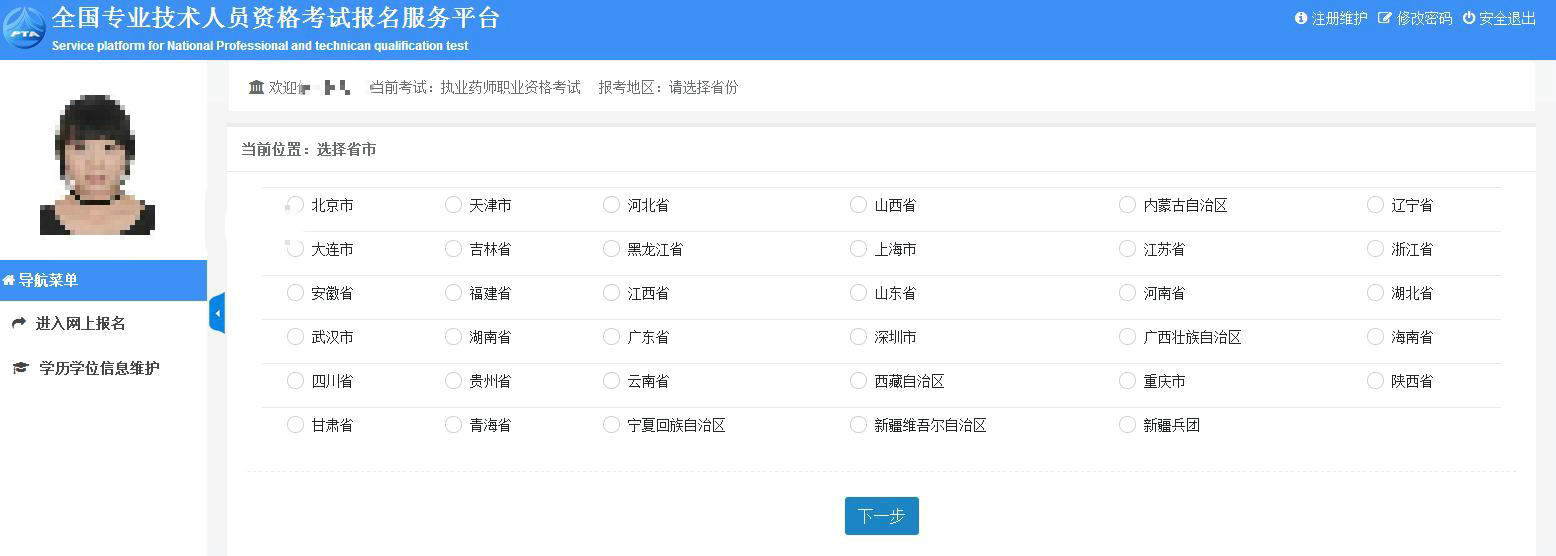Select the 北京市 radio button

[x=295, y=205]
